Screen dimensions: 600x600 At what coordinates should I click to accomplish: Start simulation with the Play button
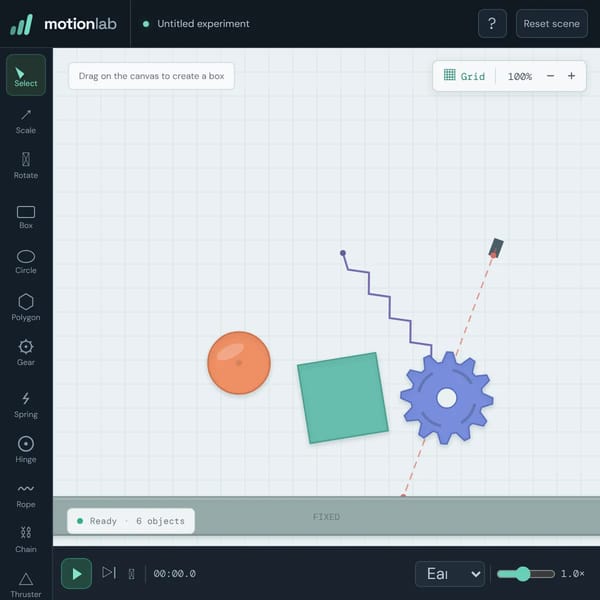[x=76, y=573]
